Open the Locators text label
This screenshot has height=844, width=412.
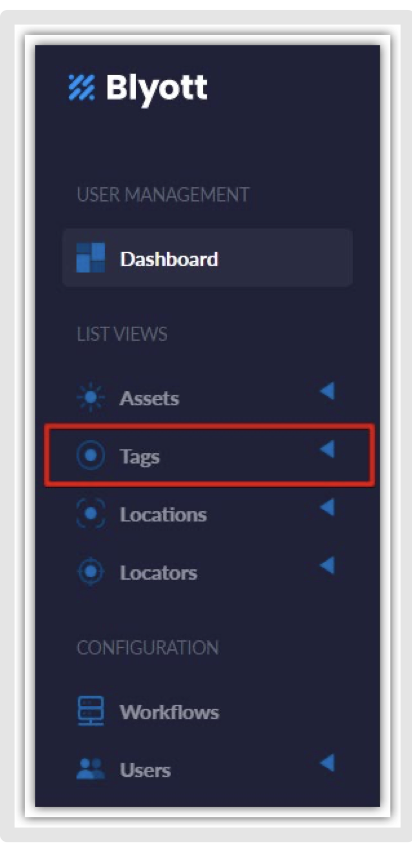(158, 573)
